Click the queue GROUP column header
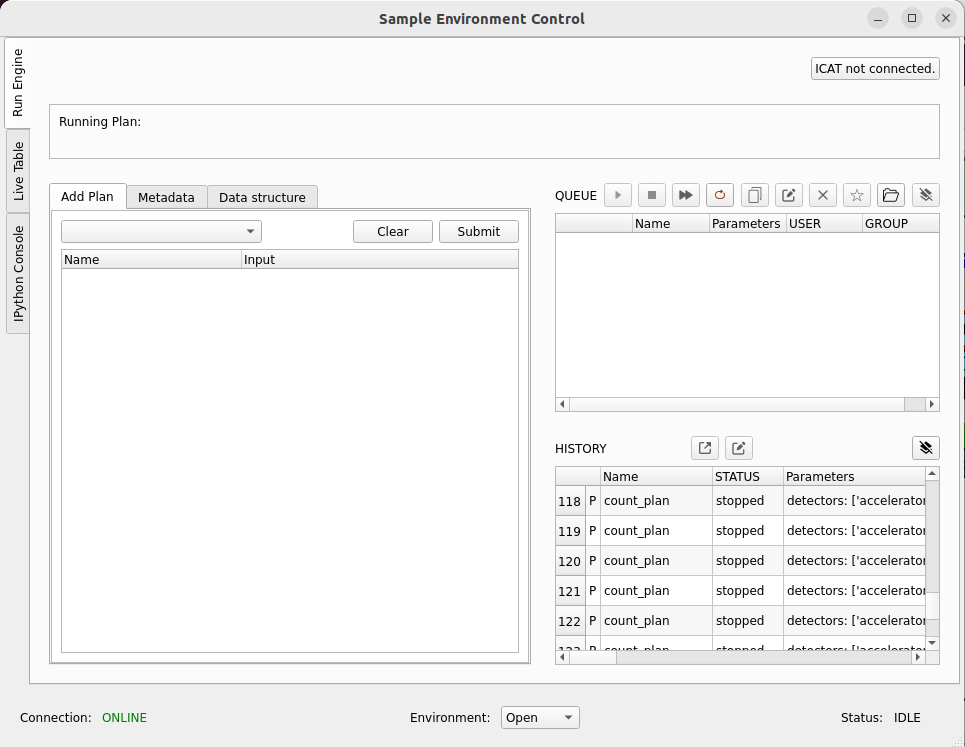Image resolution: width=965 pixels, height=747 pixels. point(901,223)
